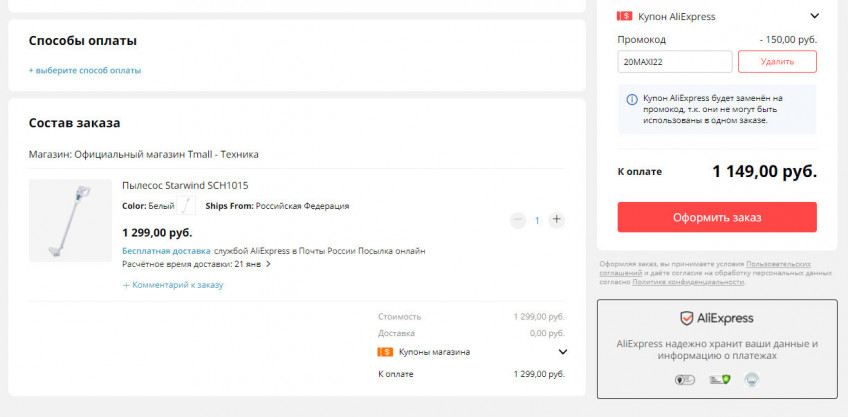Expand the Купоны магазина dropdown
The height and width of the screenshot is (417, 848).
(562, 352)
